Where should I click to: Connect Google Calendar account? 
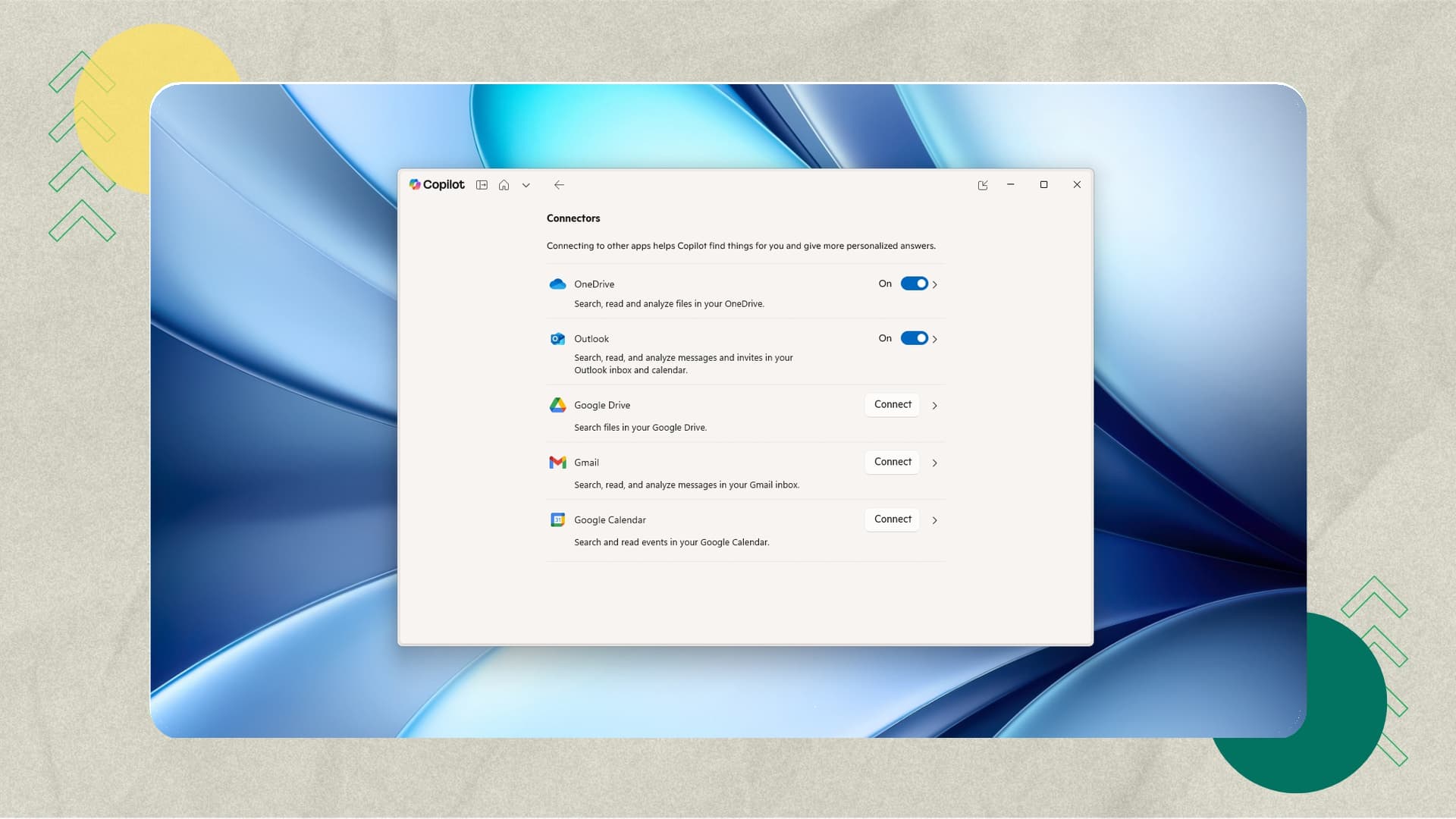(893, 519)
